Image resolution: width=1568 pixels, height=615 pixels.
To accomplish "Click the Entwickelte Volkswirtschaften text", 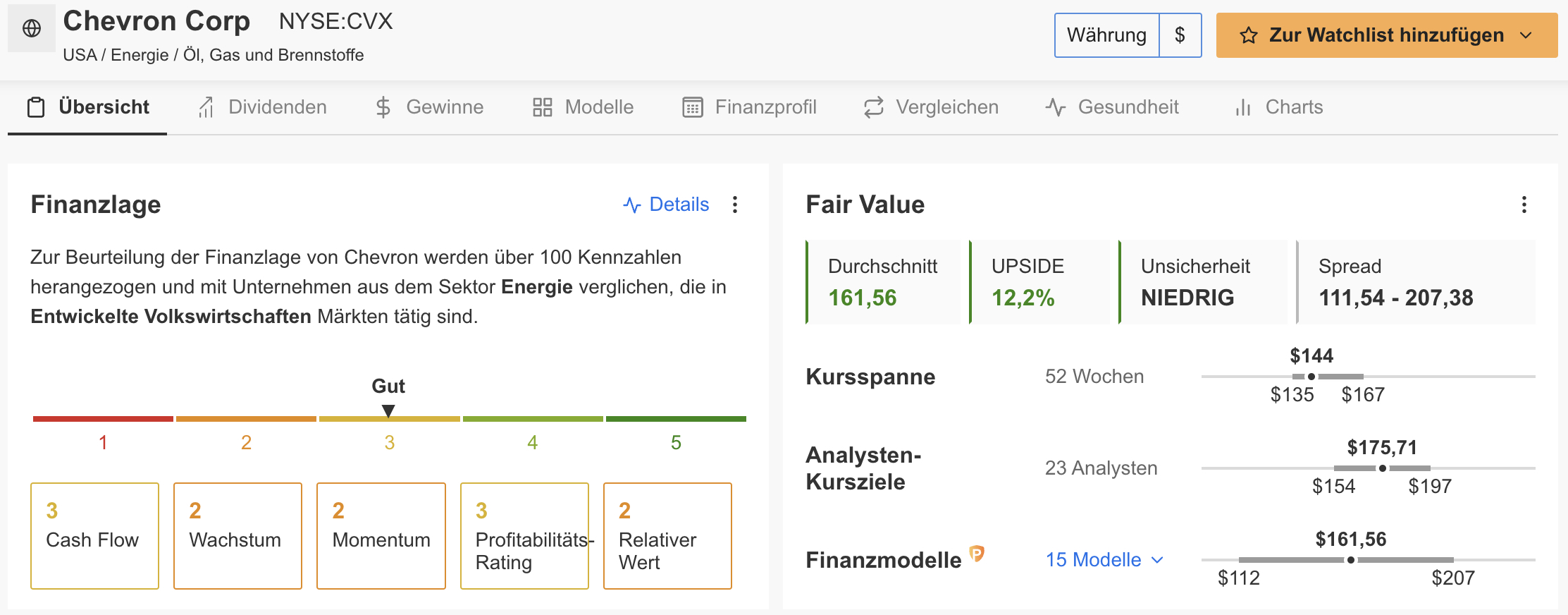I will point(171,317).
